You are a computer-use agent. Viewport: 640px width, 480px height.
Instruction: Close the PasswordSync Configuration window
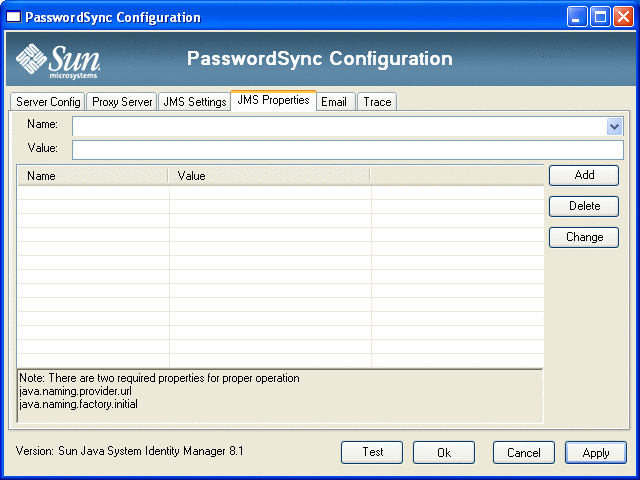pos(623,17)
